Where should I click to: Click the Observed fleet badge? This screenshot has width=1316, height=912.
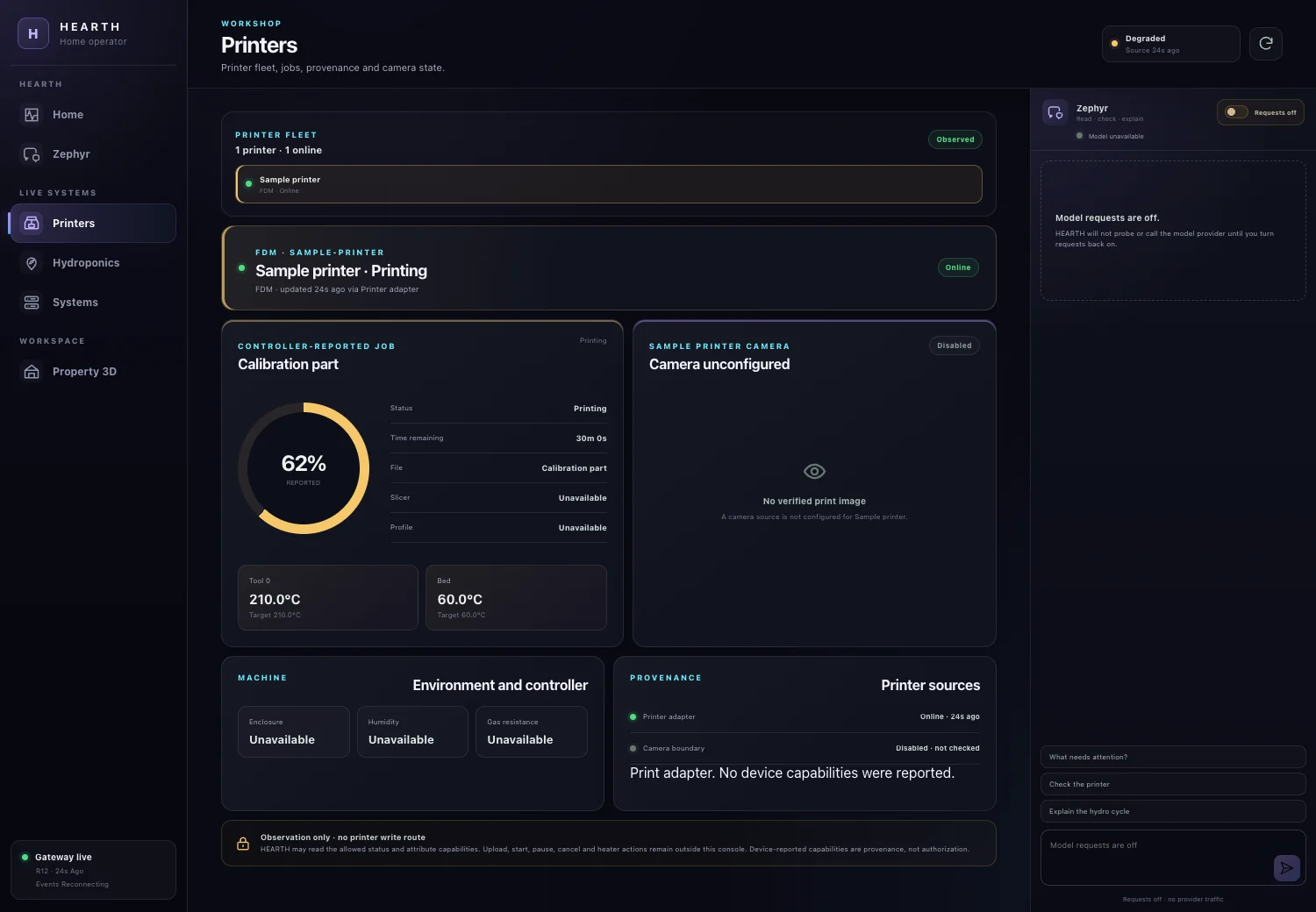(955, 139)
